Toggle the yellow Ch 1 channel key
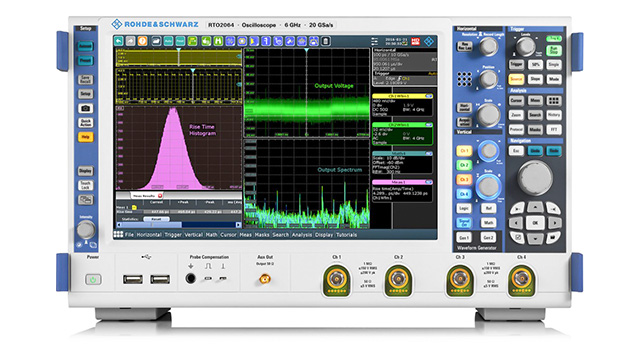 pyautogui.click(x=464, y=151)
